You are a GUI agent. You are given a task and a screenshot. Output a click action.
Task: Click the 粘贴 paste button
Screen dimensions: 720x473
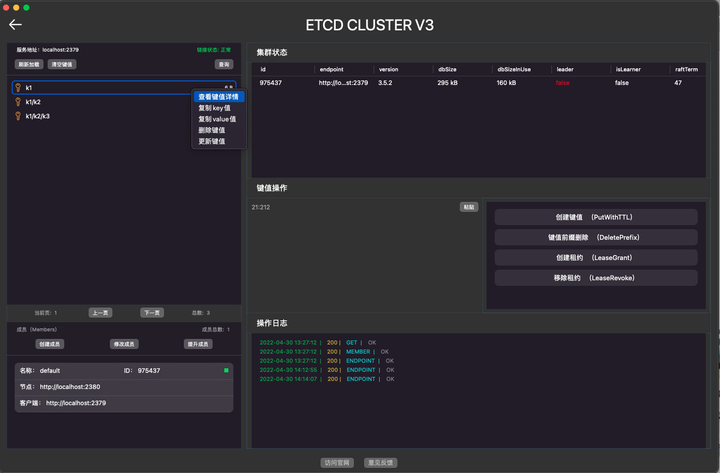coord(469,207)
